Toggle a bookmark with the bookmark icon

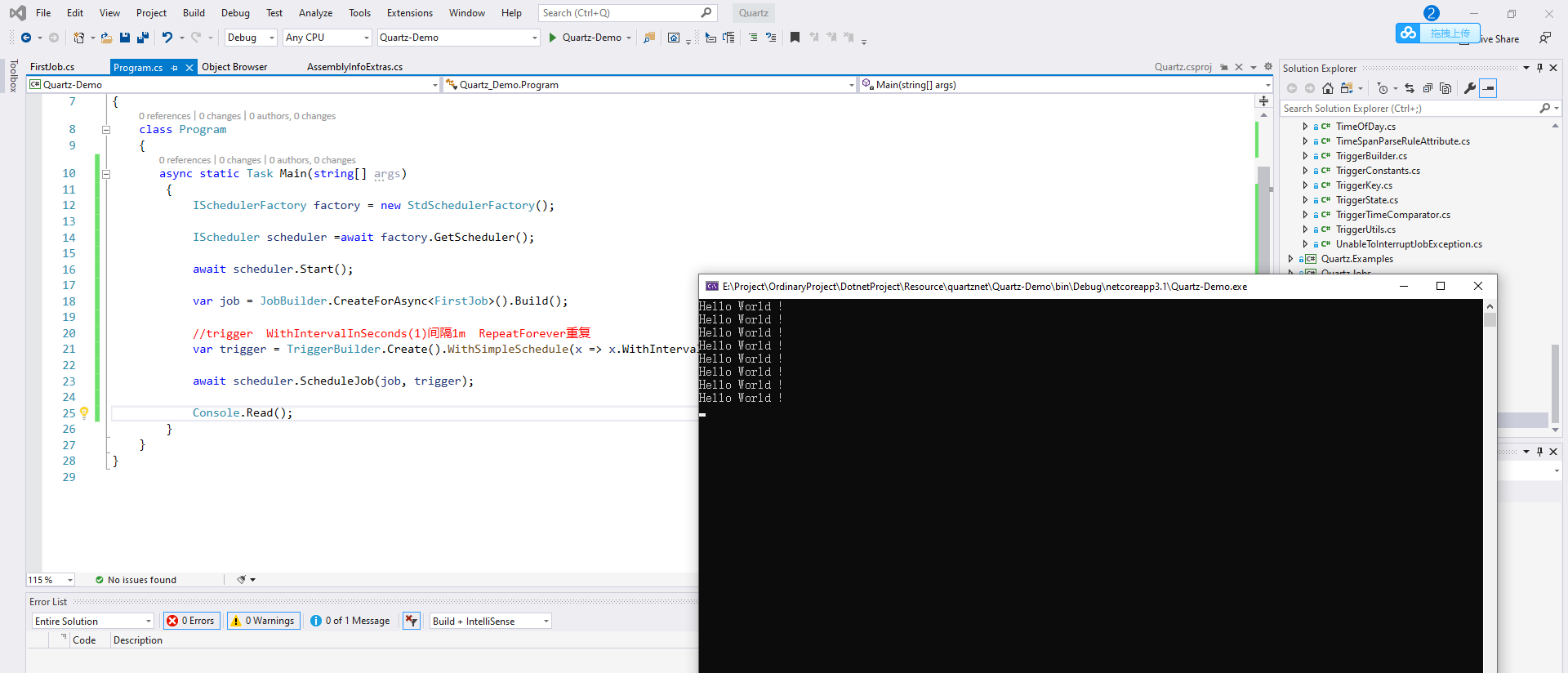pyautogui.click(x=795, y=38)
